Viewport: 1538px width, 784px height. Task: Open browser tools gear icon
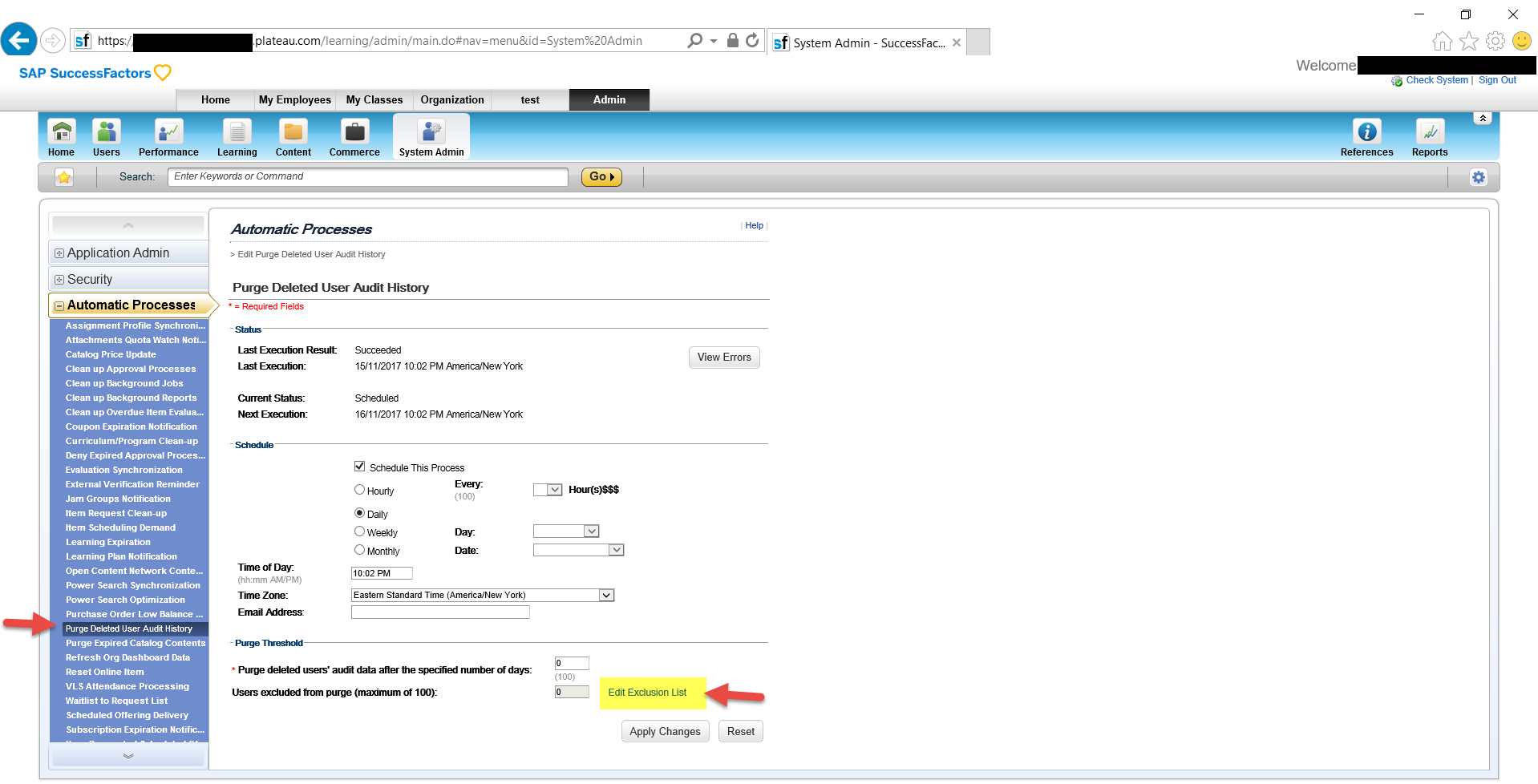[x=1496, y=41]
